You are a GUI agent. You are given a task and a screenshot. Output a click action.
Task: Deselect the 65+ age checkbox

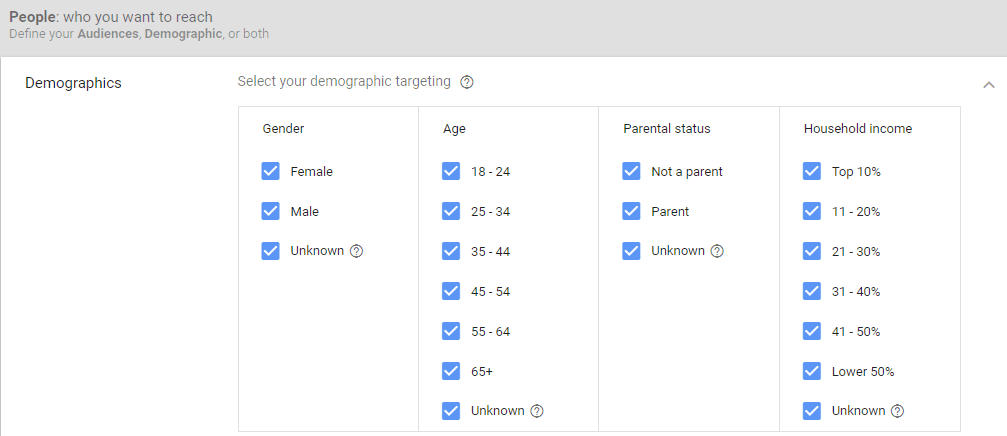451,371
